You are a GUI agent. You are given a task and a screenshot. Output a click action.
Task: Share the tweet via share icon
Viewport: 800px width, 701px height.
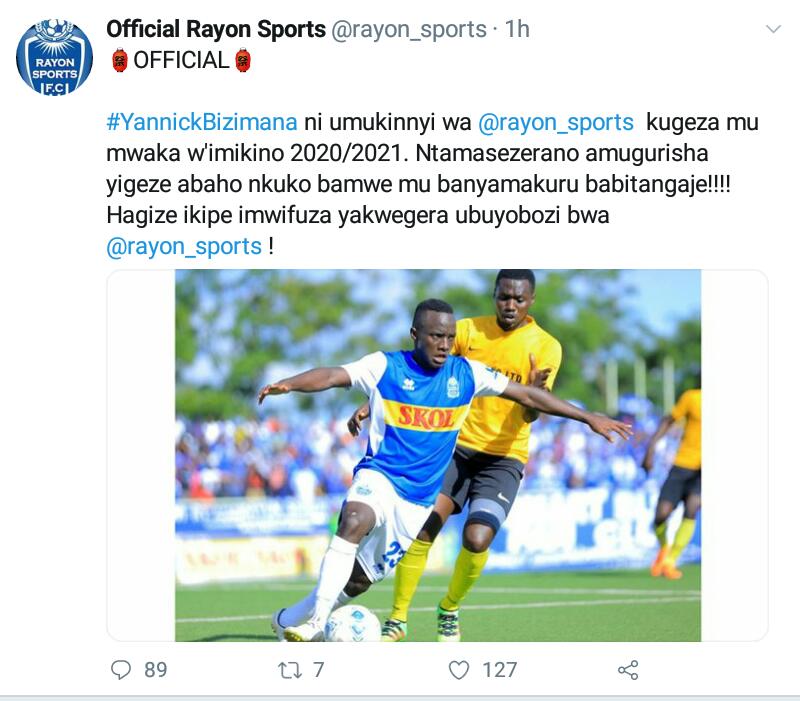tap(628, 670)
